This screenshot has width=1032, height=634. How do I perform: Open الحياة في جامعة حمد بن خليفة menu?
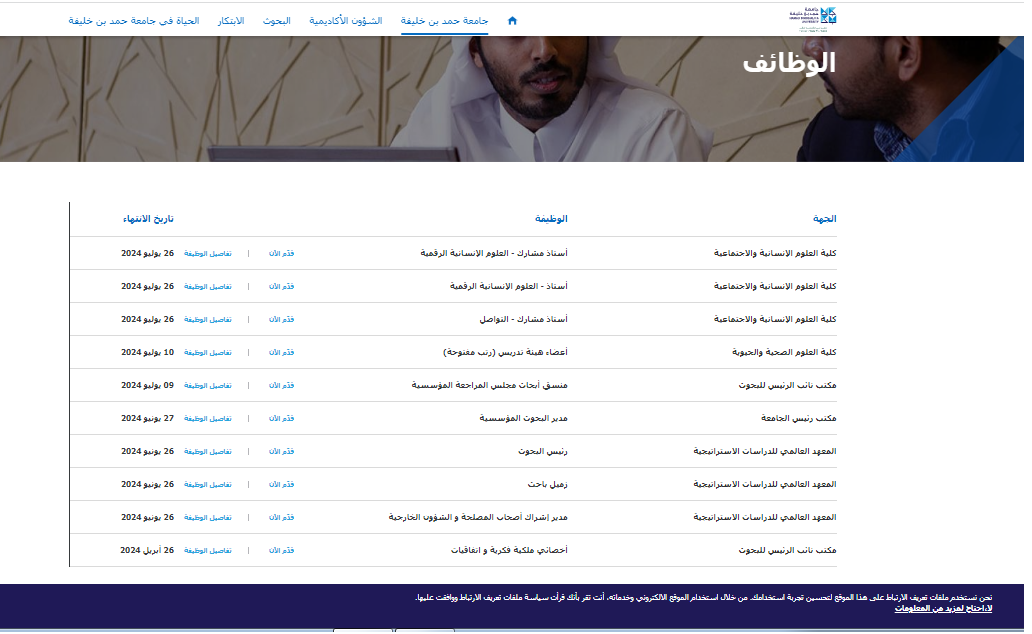pyautogui.click(x=134, y=20)
